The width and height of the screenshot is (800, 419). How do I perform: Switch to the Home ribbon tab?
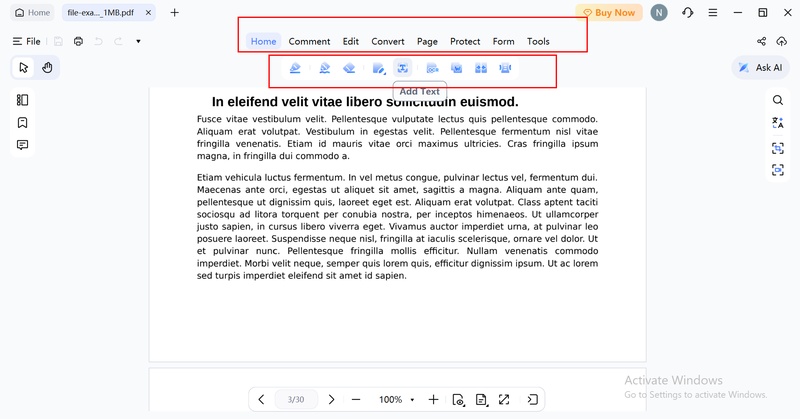263,41
